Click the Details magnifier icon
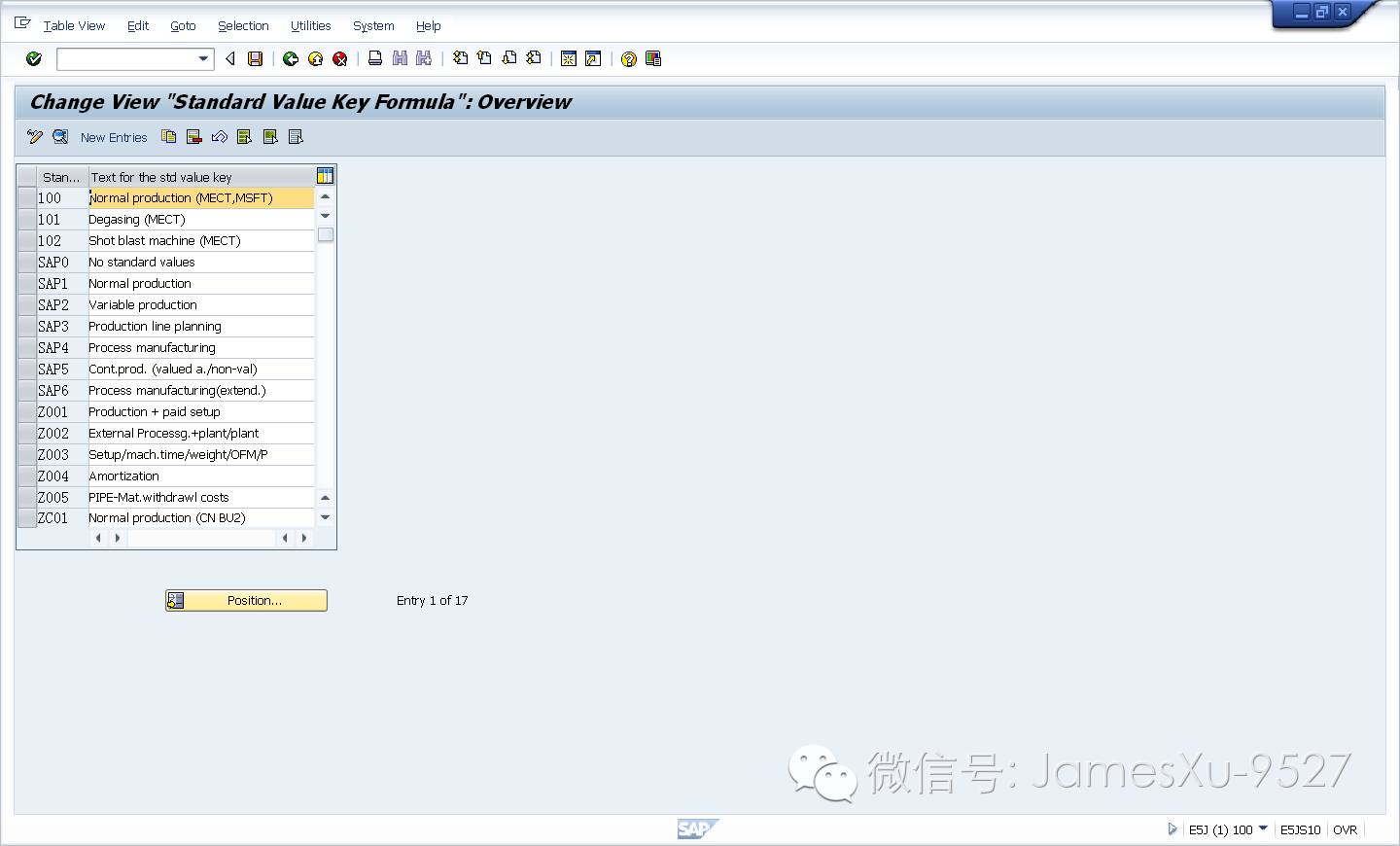The width and height of the screenshot is (1400, 846). click(60, 137)
